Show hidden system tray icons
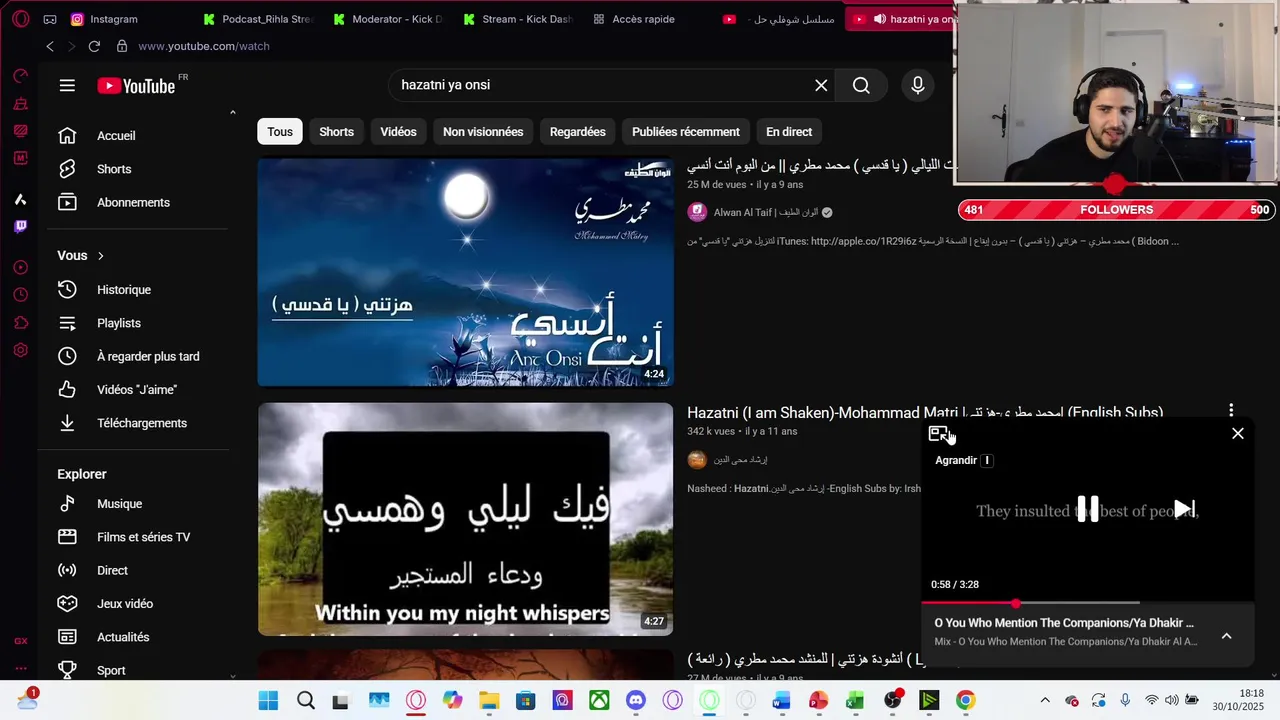This screenshot has height=720, width=1280. [x=1045, y=701]
